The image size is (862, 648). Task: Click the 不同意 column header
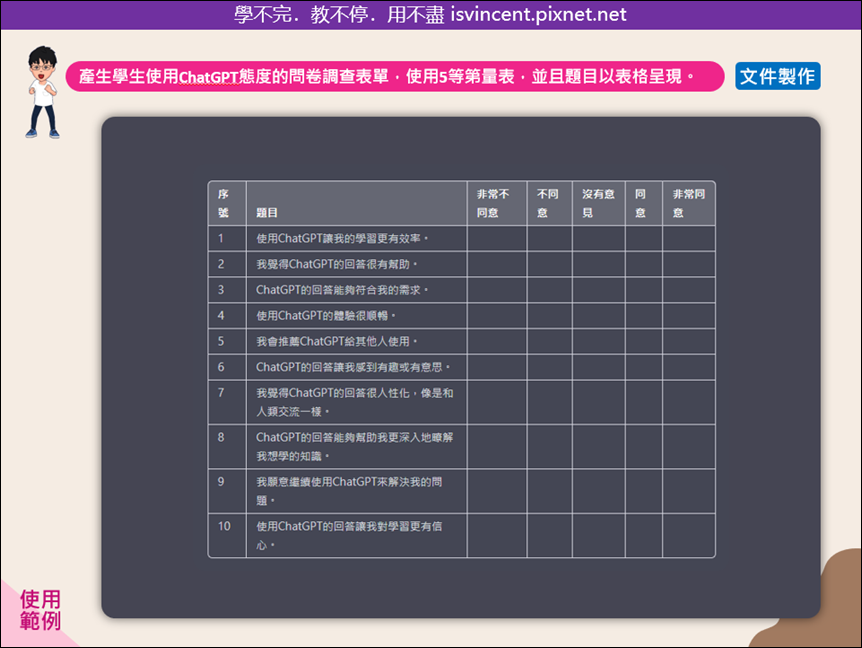tap(549, 203)
